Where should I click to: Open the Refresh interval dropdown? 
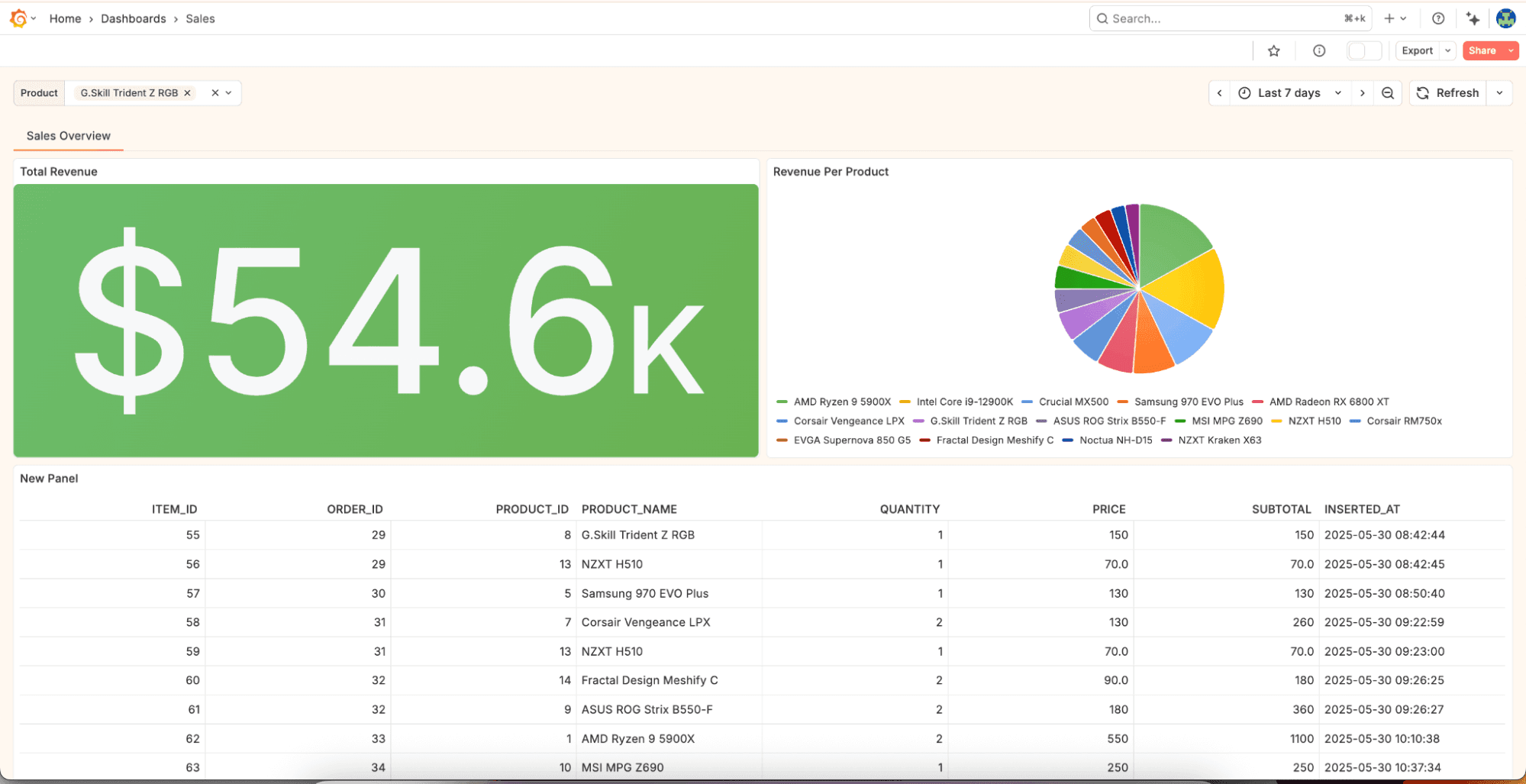point(1499,92)
